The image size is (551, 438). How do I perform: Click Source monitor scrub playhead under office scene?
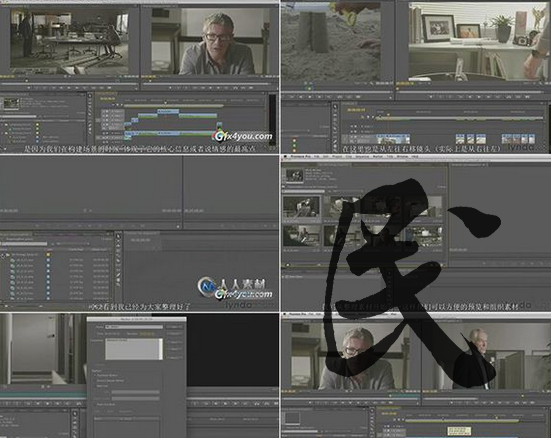coord(27,81)
